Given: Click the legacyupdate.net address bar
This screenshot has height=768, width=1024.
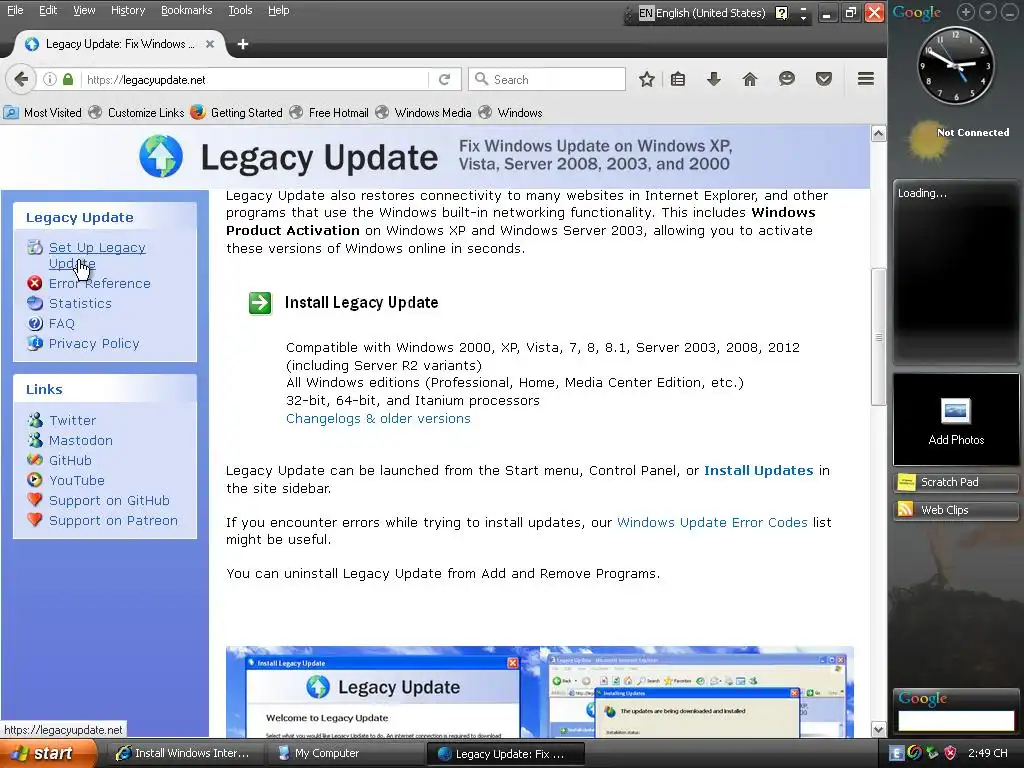Looking at the screenshot, I should [255, 80].
